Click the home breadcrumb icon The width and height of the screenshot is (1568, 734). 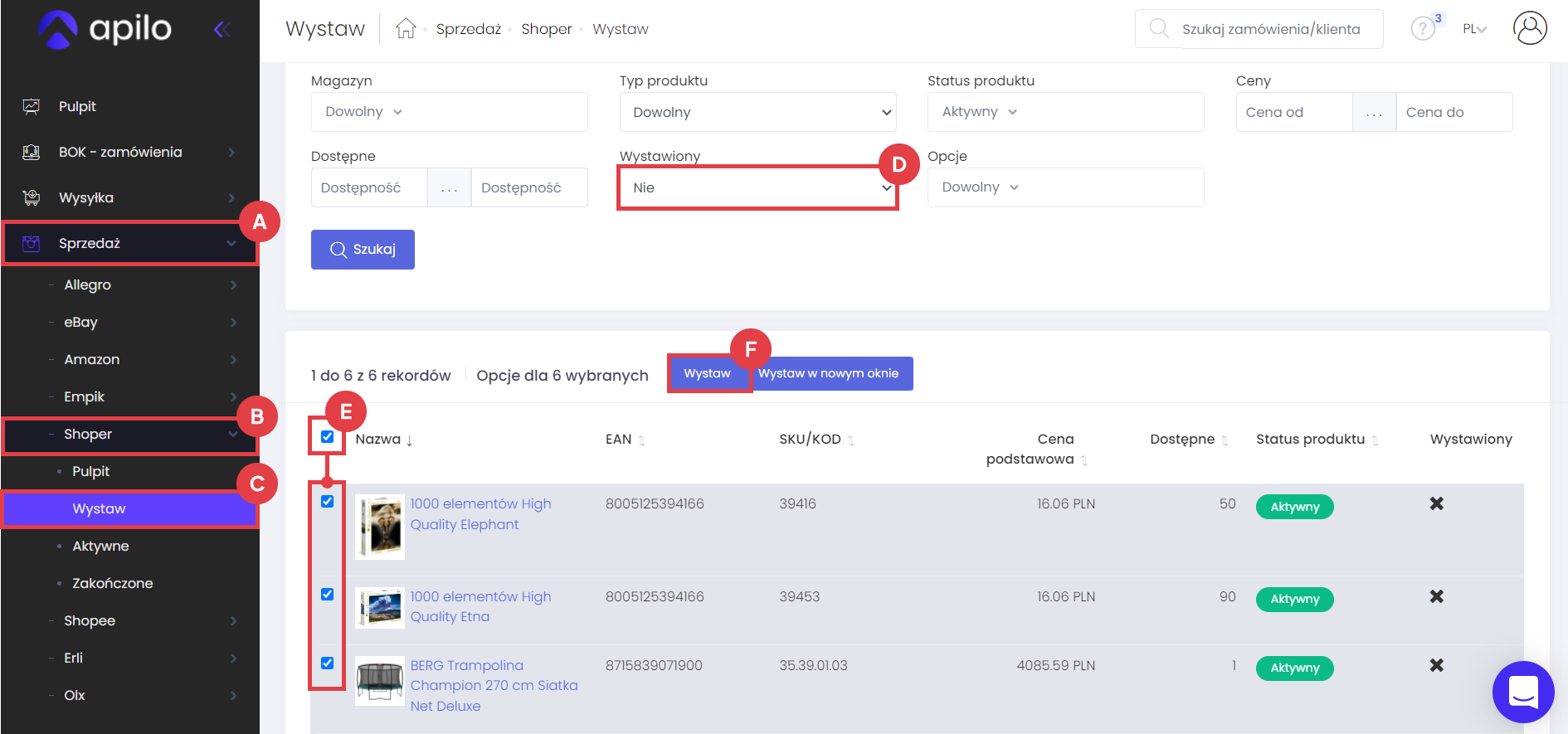pyautogui.click(x=406, y=29)
